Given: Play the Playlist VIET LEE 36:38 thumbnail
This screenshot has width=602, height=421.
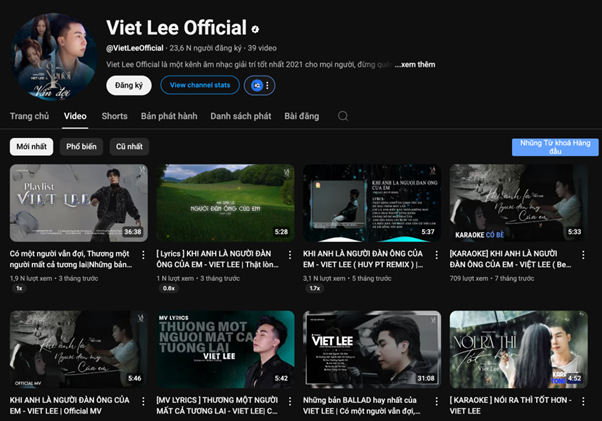Looking at the screenshot, I should [79, 203].
